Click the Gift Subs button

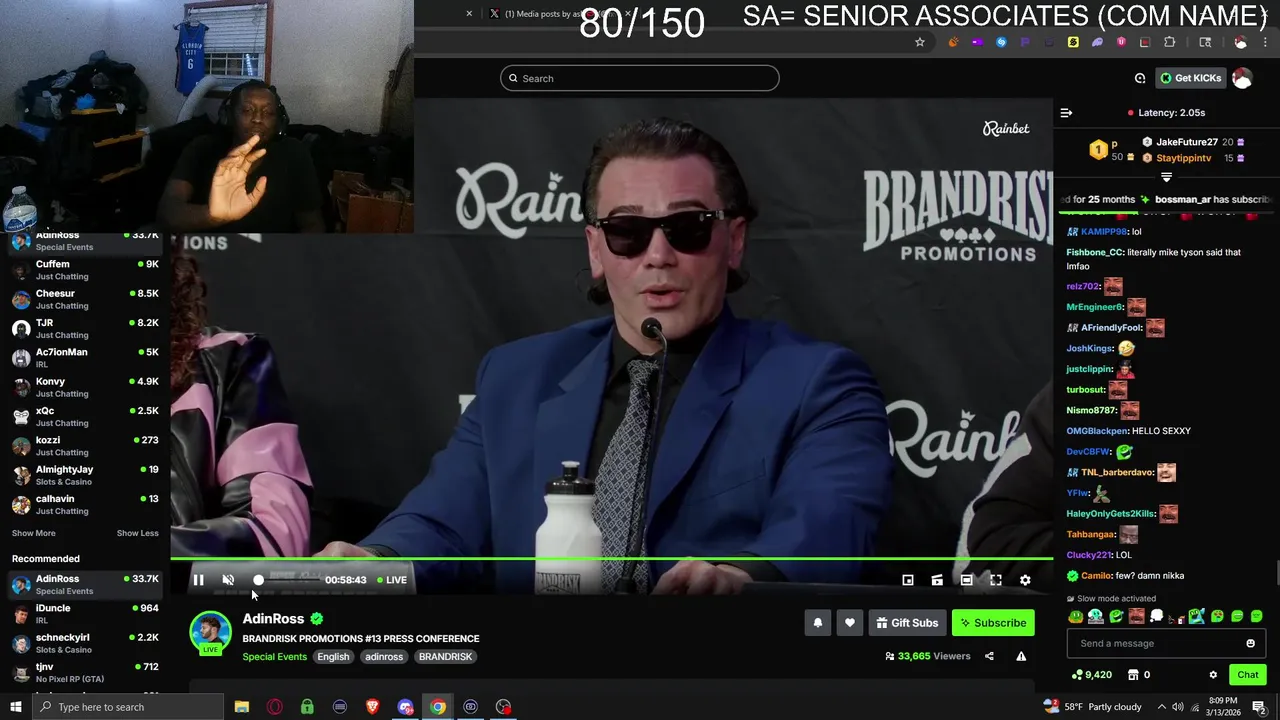click(x=907, y=623)
